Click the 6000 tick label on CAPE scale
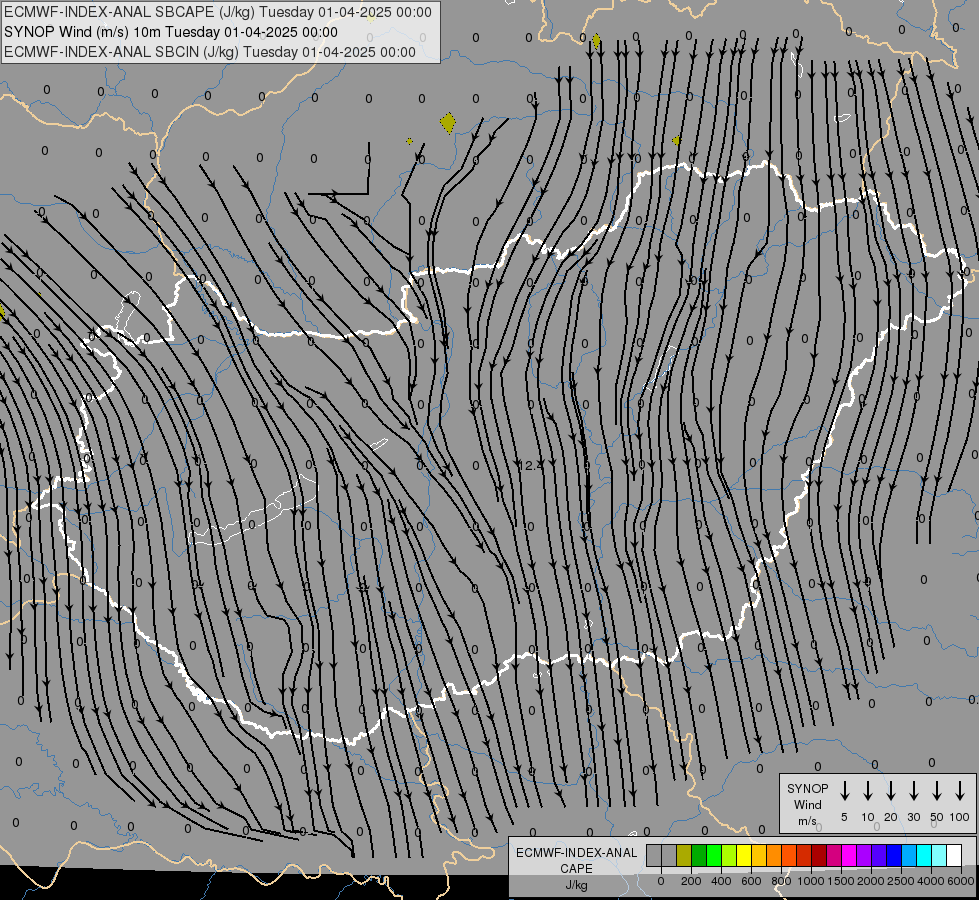Screen dimensions: 979x900 point(960,881)
